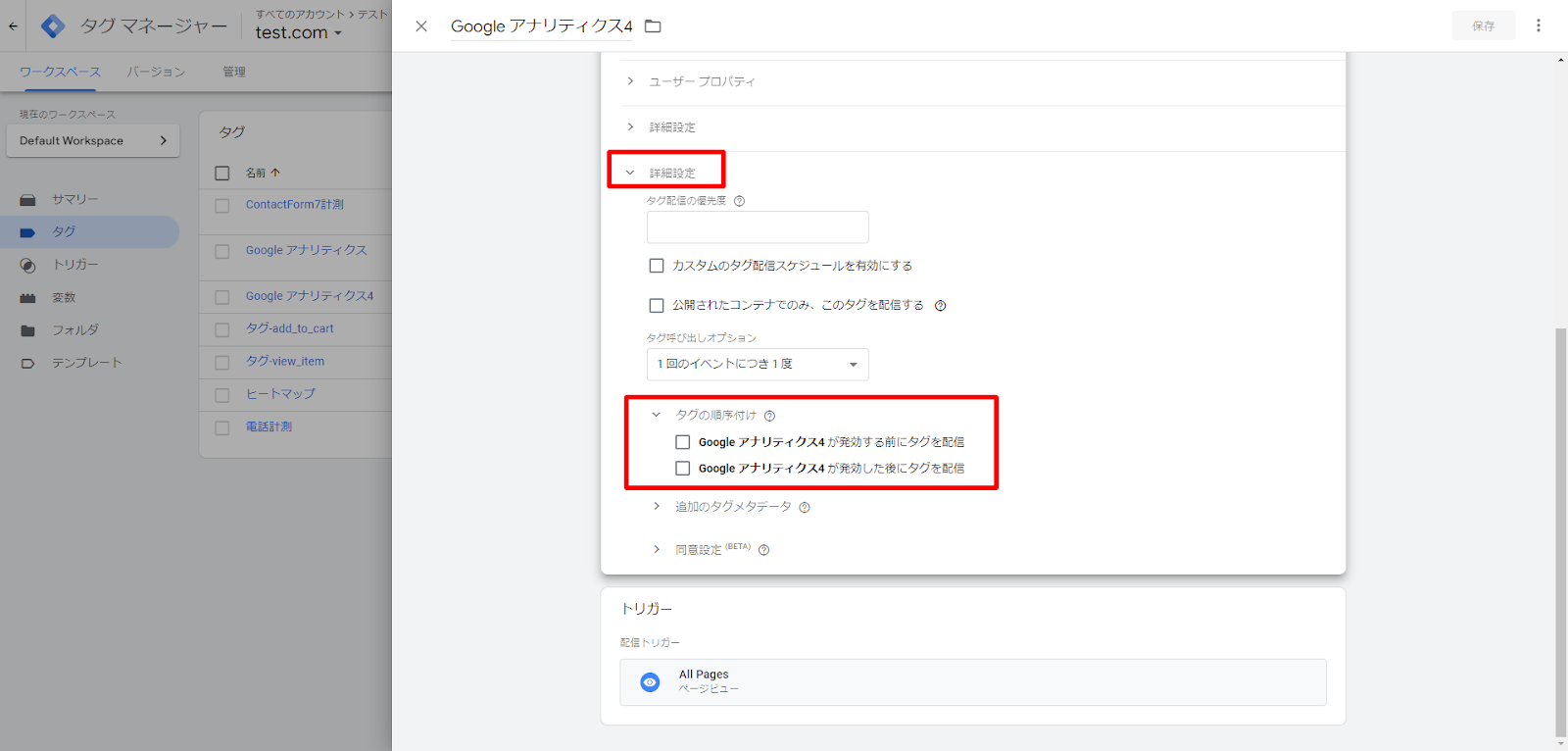This screenshot has width=1568, height=751.
Task: Select the タグ-add_to_cart checkbox
Action: click(x=222, y=330)
